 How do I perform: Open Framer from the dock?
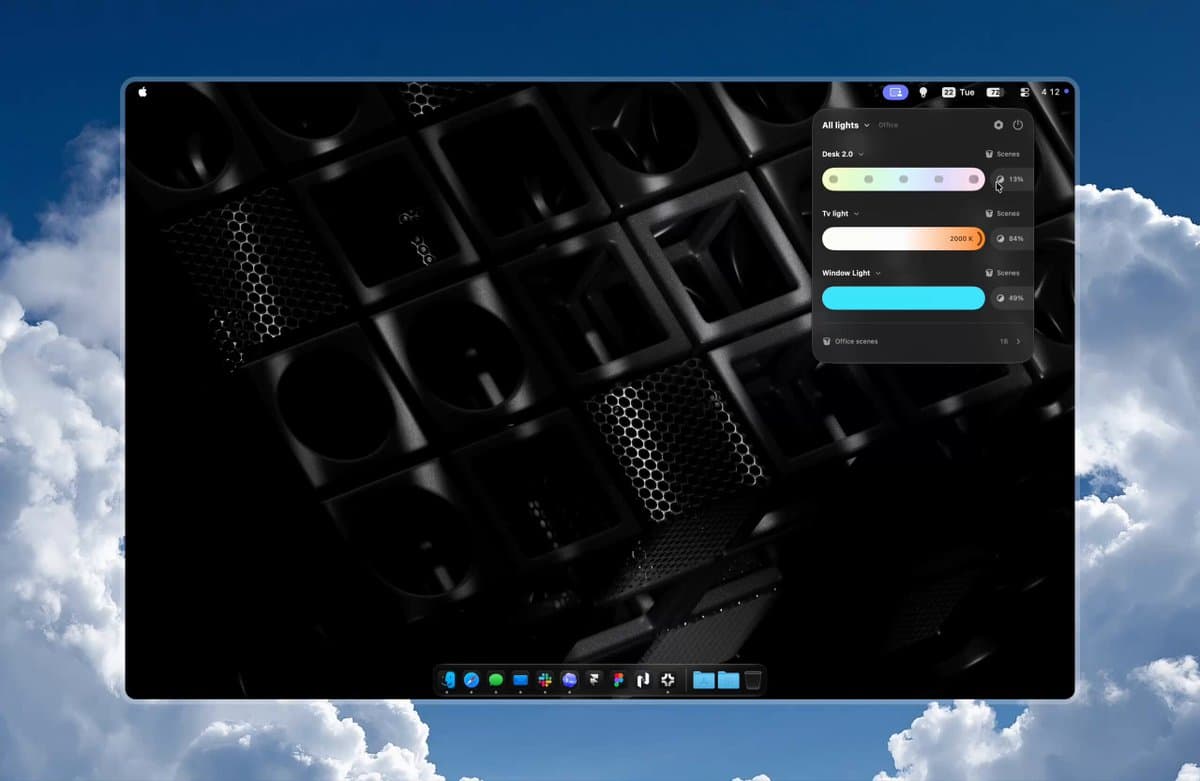coord(594,680)
